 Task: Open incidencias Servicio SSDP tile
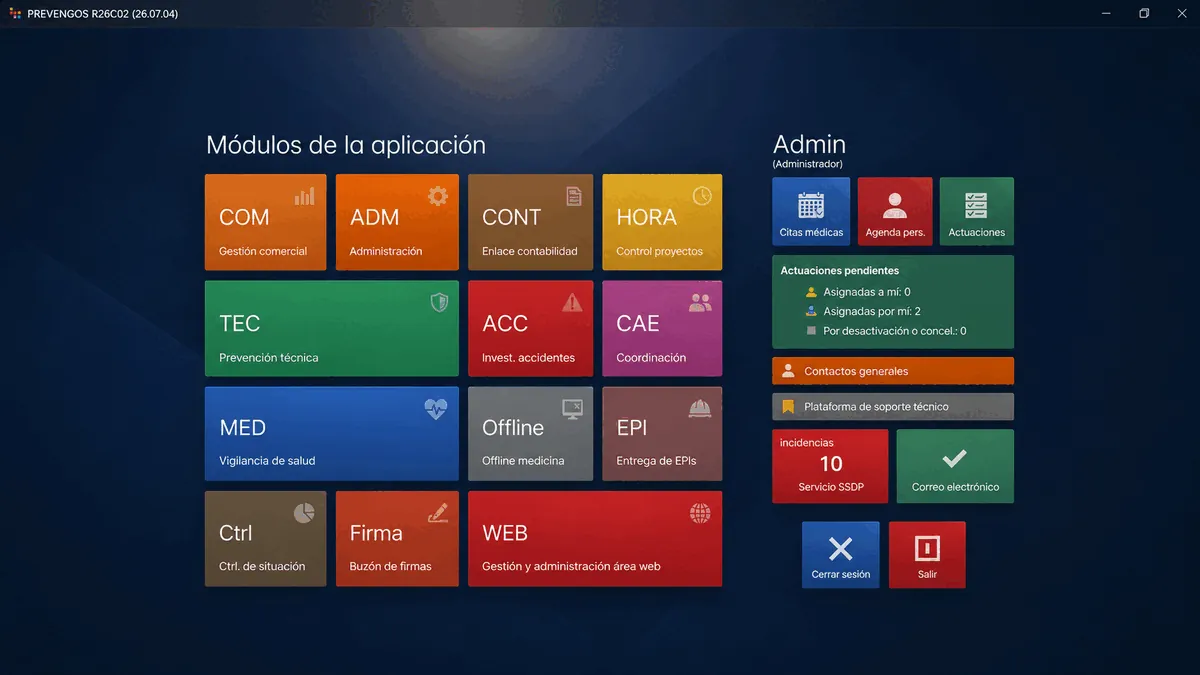(x=830, y=466)
